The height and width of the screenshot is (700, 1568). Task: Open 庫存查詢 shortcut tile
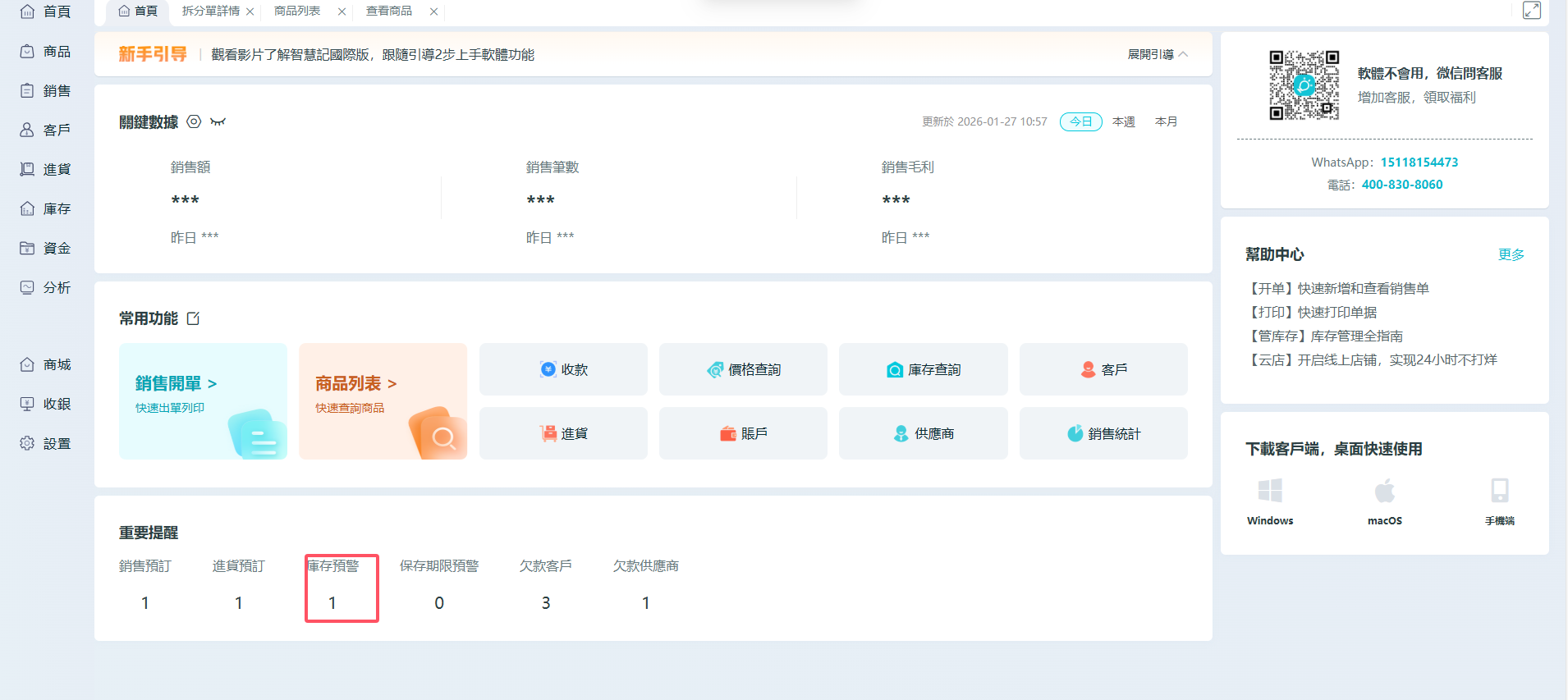pyautogui.click(x=923, y=369)
